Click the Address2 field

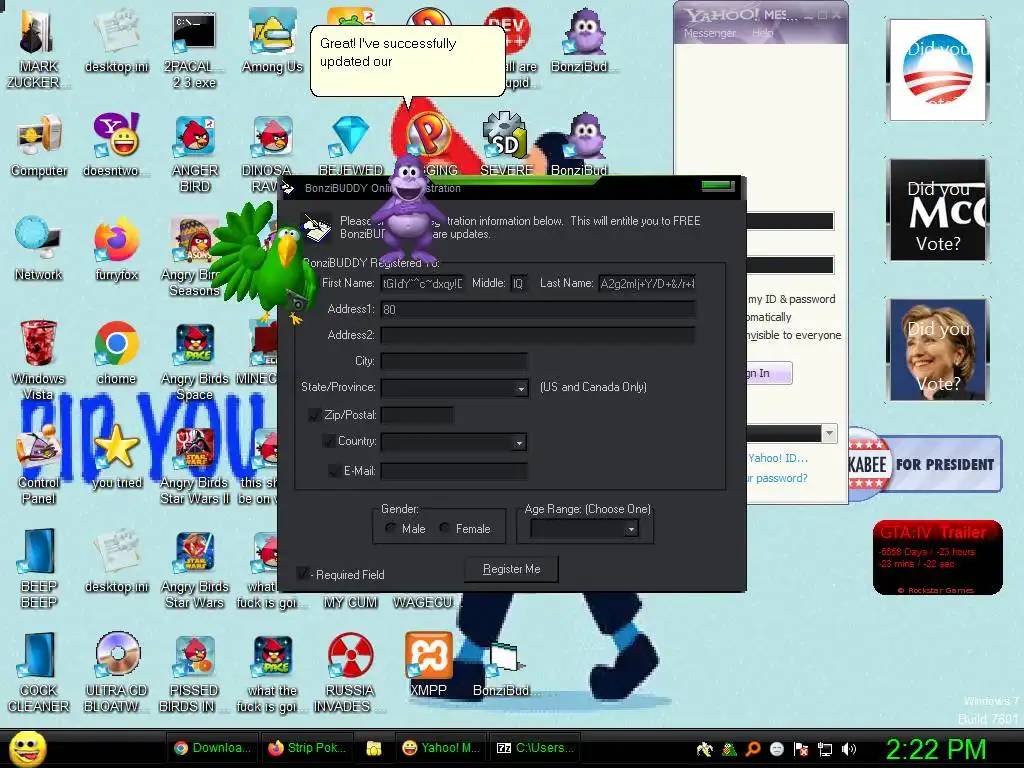click(538, 336)
